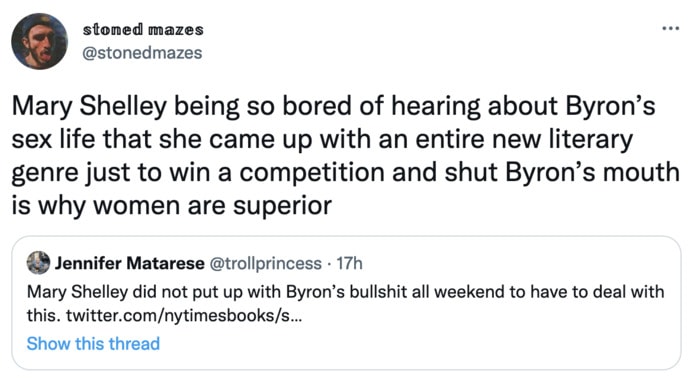Click Jennifer Matarese's small avatar
700x387 pixels.
[38, 262]
